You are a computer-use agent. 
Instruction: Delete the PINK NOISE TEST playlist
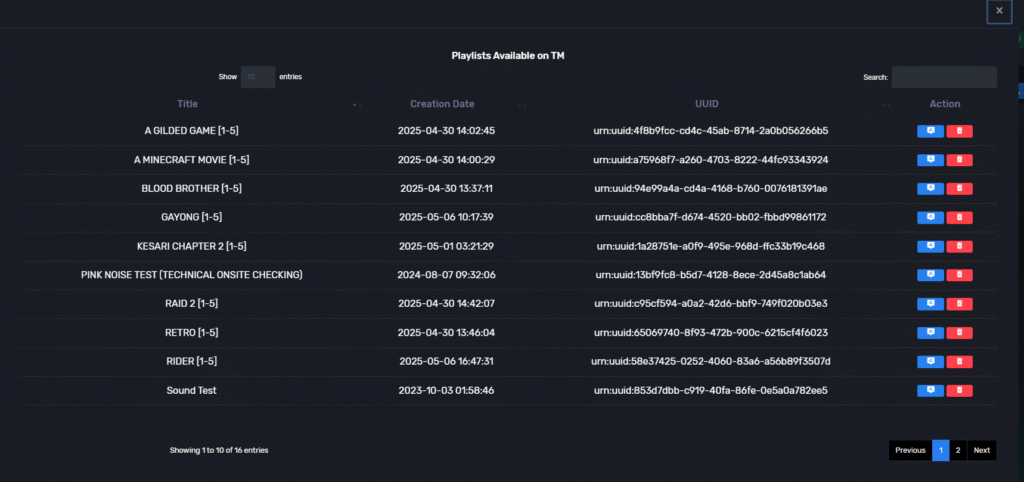pos(960,275)
